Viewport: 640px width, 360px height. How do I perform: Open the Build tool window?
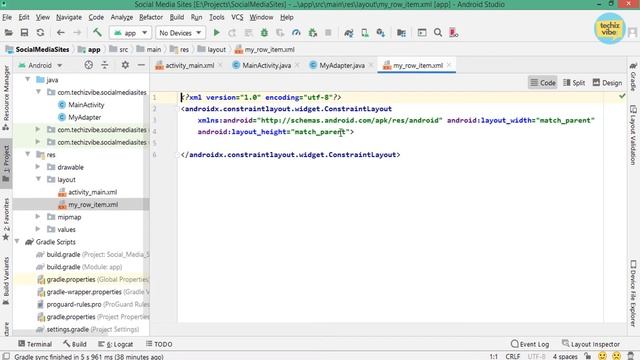coord(75,344)
